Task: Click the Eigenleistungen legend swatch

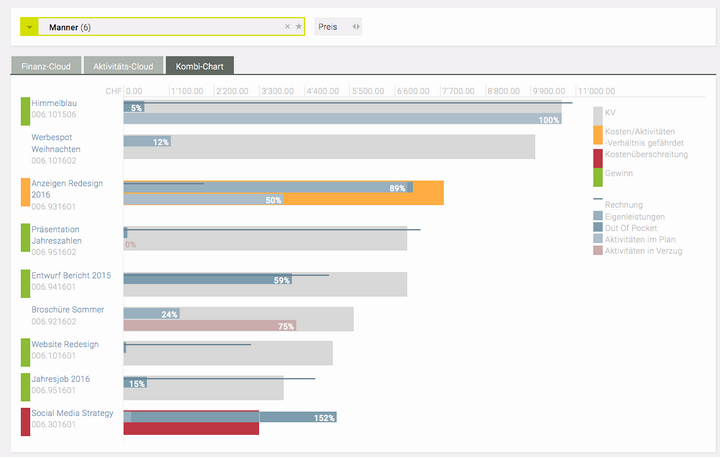Action: point(598,216)
